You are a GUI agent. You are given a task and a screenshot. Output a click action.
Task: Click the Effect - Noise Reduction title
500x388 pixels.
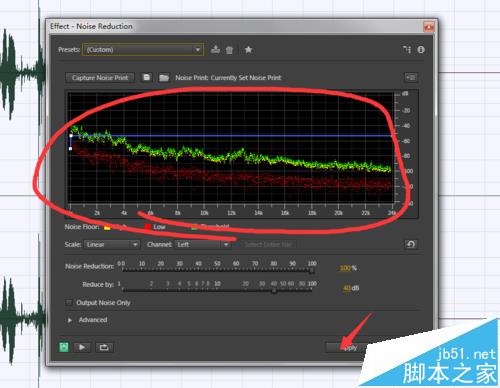click(91, 26)
